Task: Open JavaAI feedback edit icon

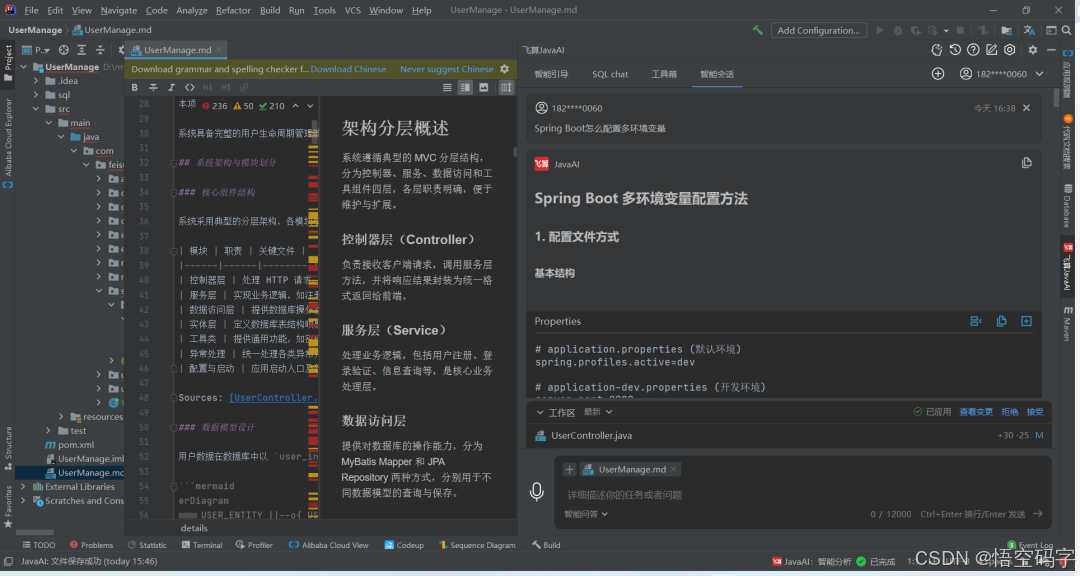Action: (x=991, y=50)
